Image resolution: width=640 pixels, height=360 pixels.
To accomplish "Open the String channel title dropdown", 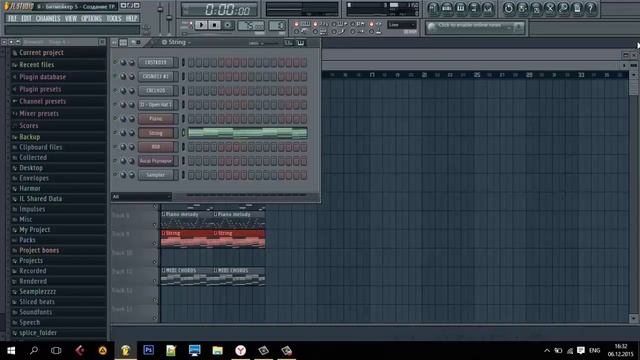I will coord(177,42).
